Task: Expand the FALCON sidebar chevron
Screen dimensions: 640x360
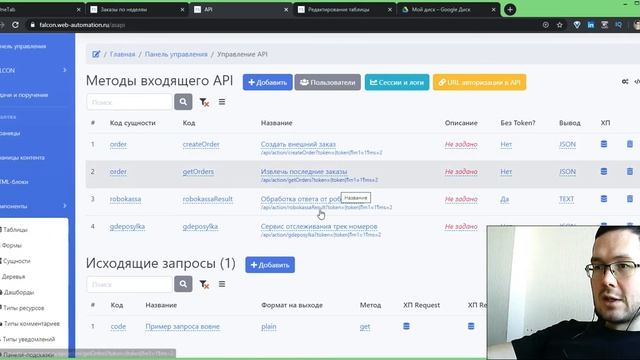Action: tap(64, 70)
